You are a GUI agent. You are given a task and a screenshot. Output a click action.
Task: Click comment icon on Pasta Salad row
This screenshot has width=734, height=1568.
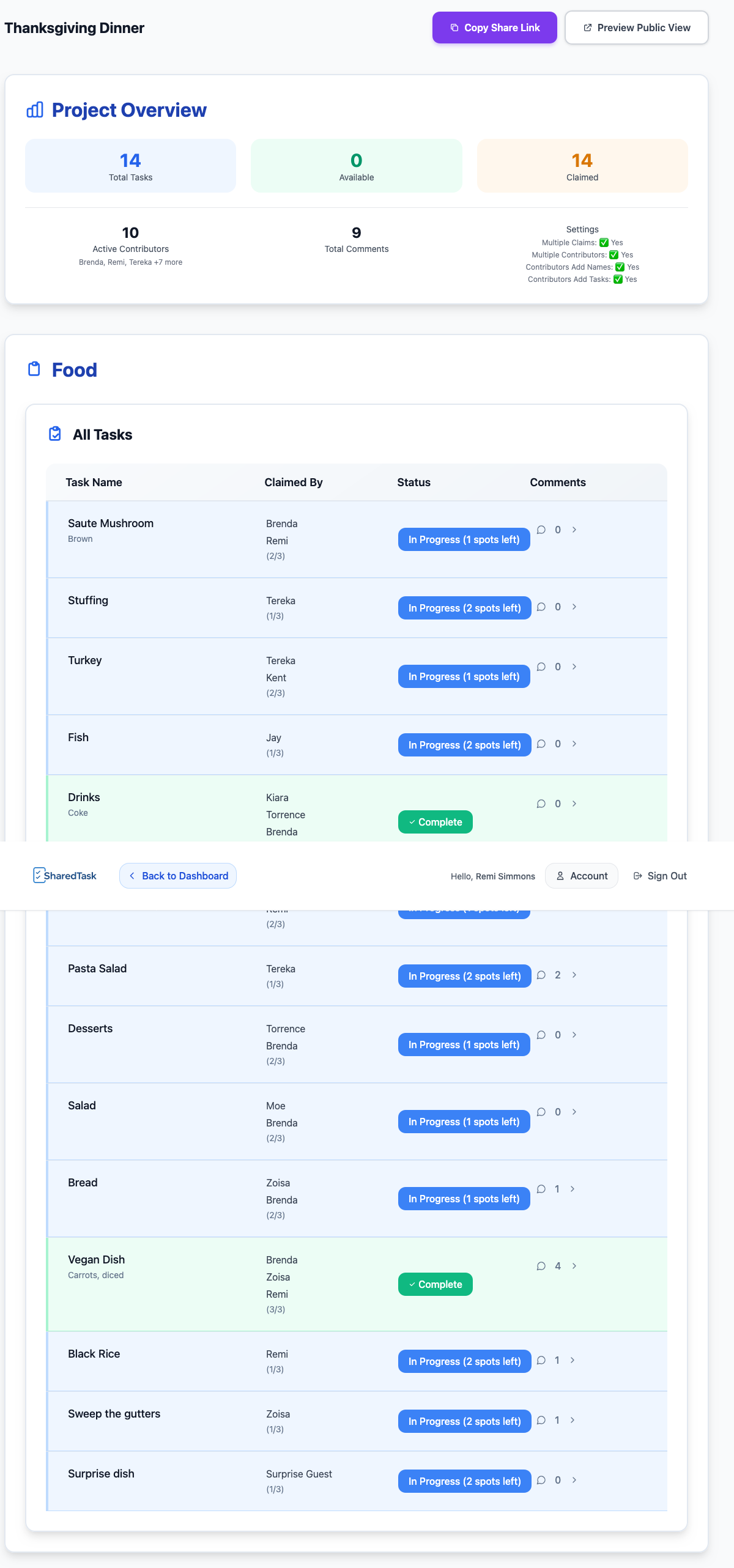[541, 975]
